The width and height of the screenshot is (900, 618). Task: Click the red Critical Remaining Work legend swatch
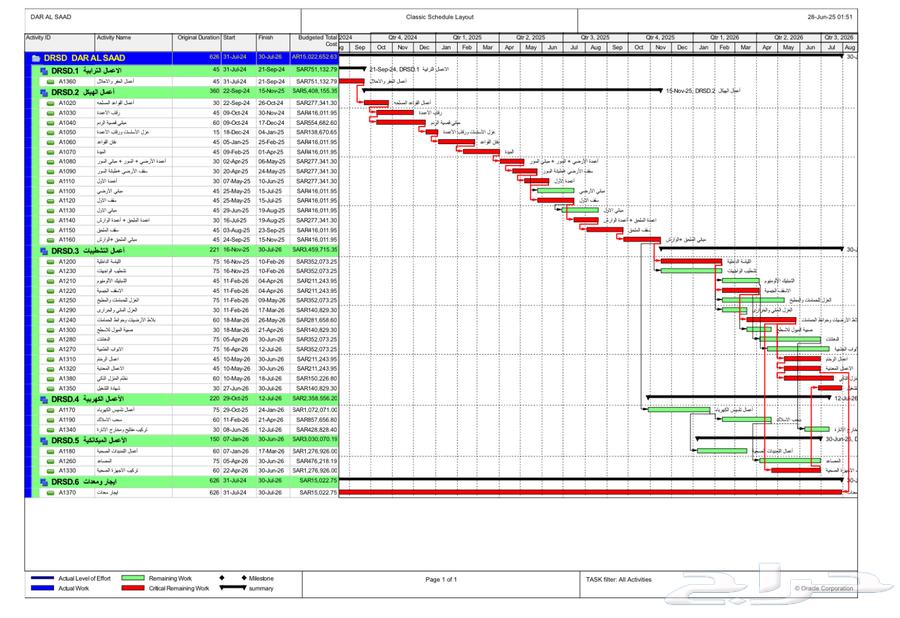tap(145, 589)
